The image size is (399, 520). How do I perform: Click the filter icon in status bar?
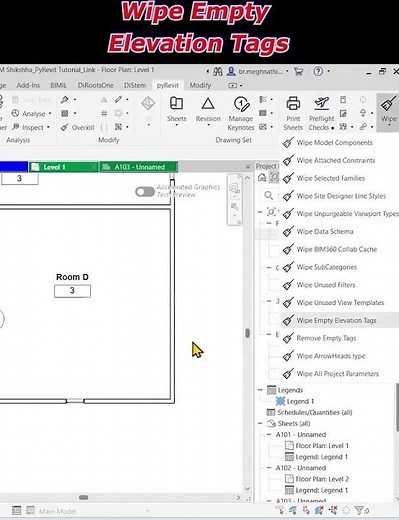[x=359, y=510]
